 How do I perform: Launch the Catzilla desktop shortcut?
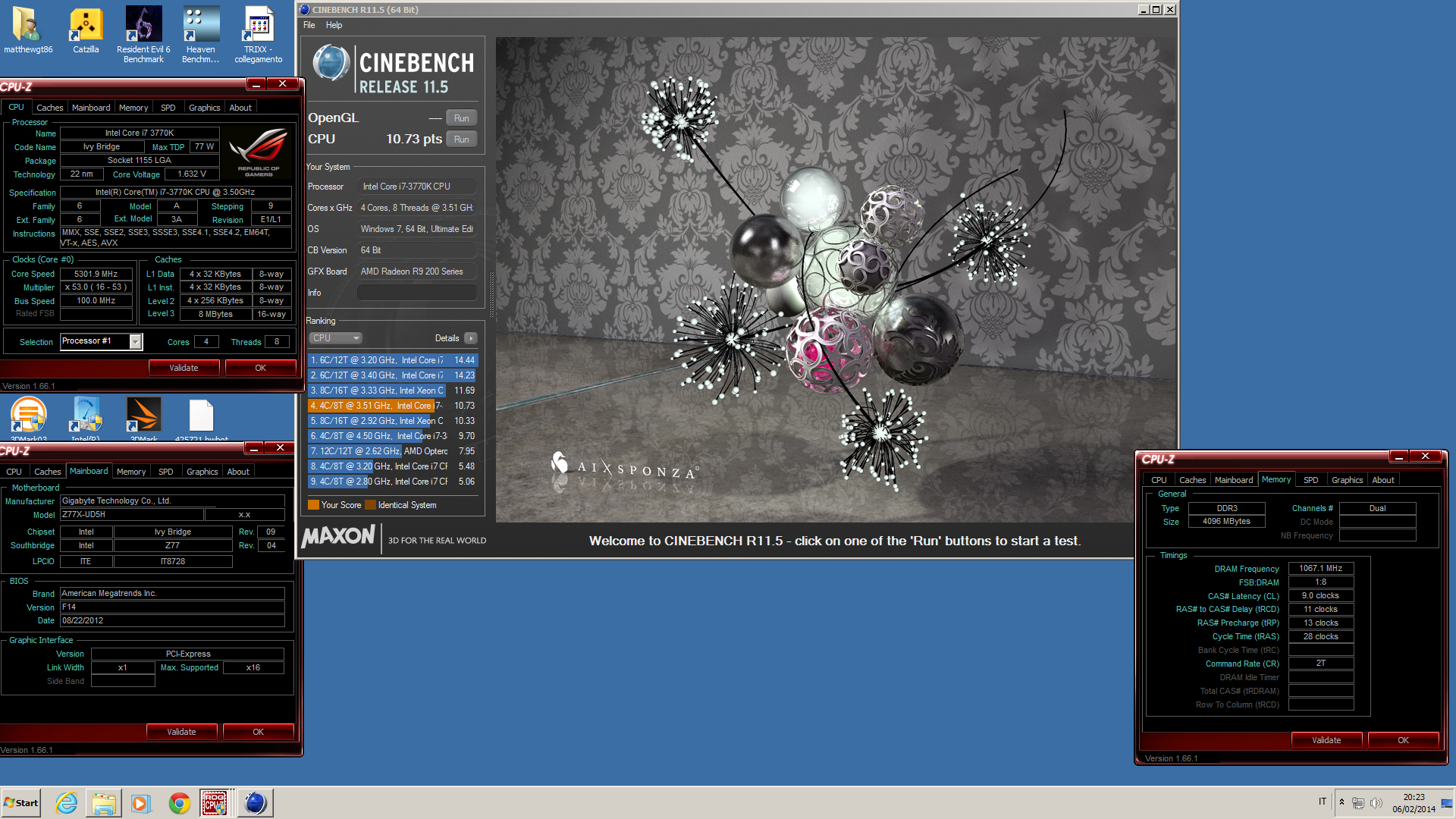click(x=86, y=30)
